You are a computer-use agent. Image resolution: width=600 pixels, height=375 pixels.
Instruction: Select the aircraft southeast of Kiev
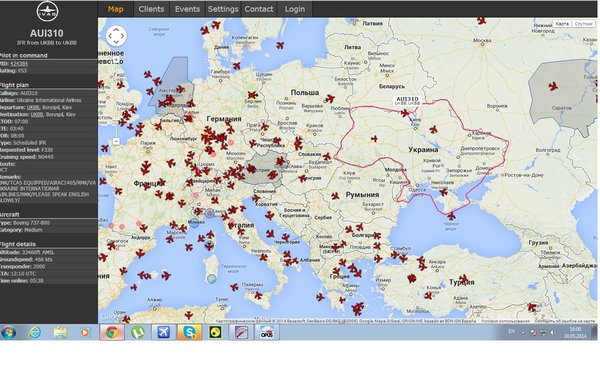[x=433, y=129]
